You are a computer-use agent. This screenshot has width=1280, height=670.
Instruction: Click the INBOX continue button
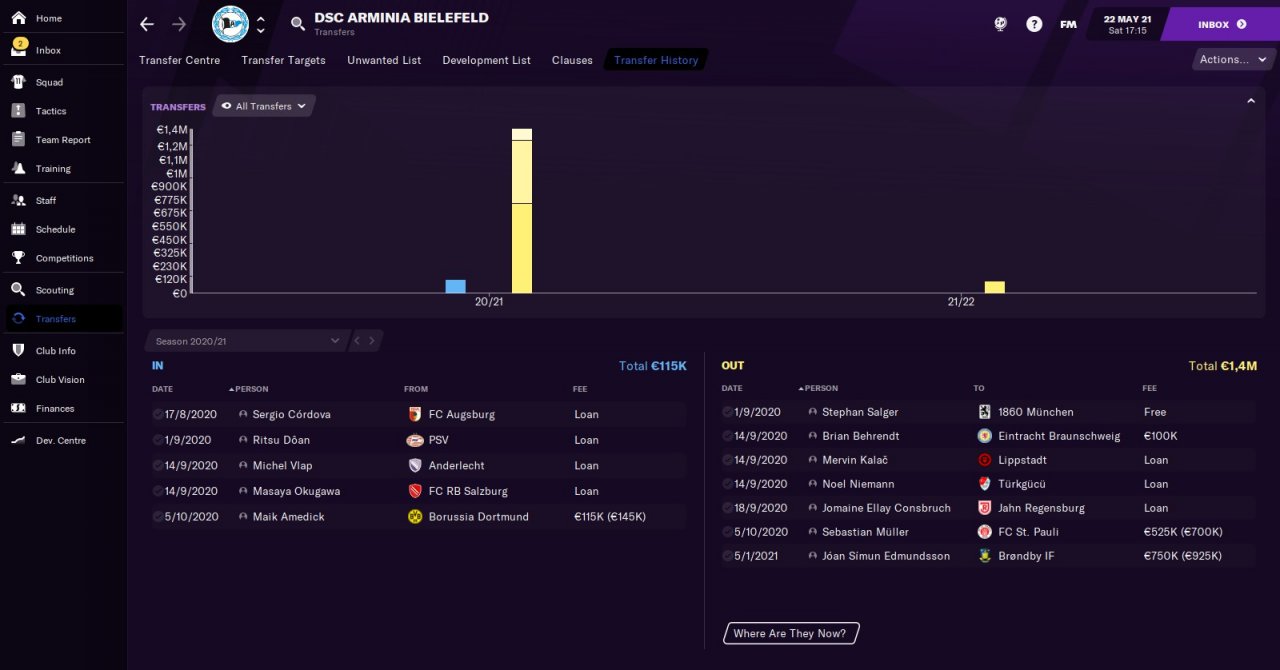click(1221, 24)
